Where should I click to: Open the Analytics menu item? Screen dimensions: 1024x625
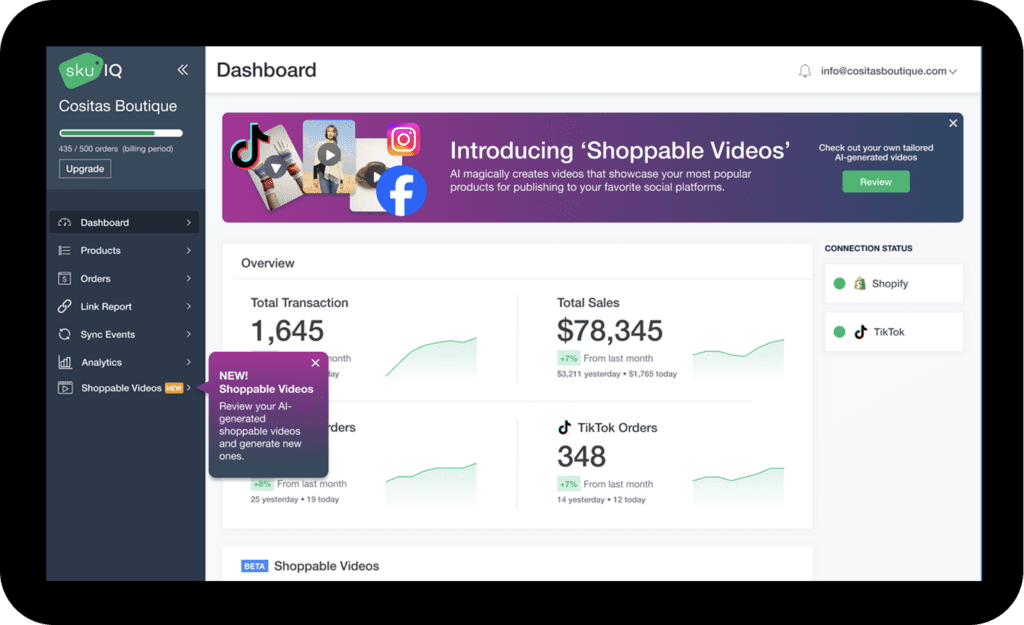click(124, 362)
